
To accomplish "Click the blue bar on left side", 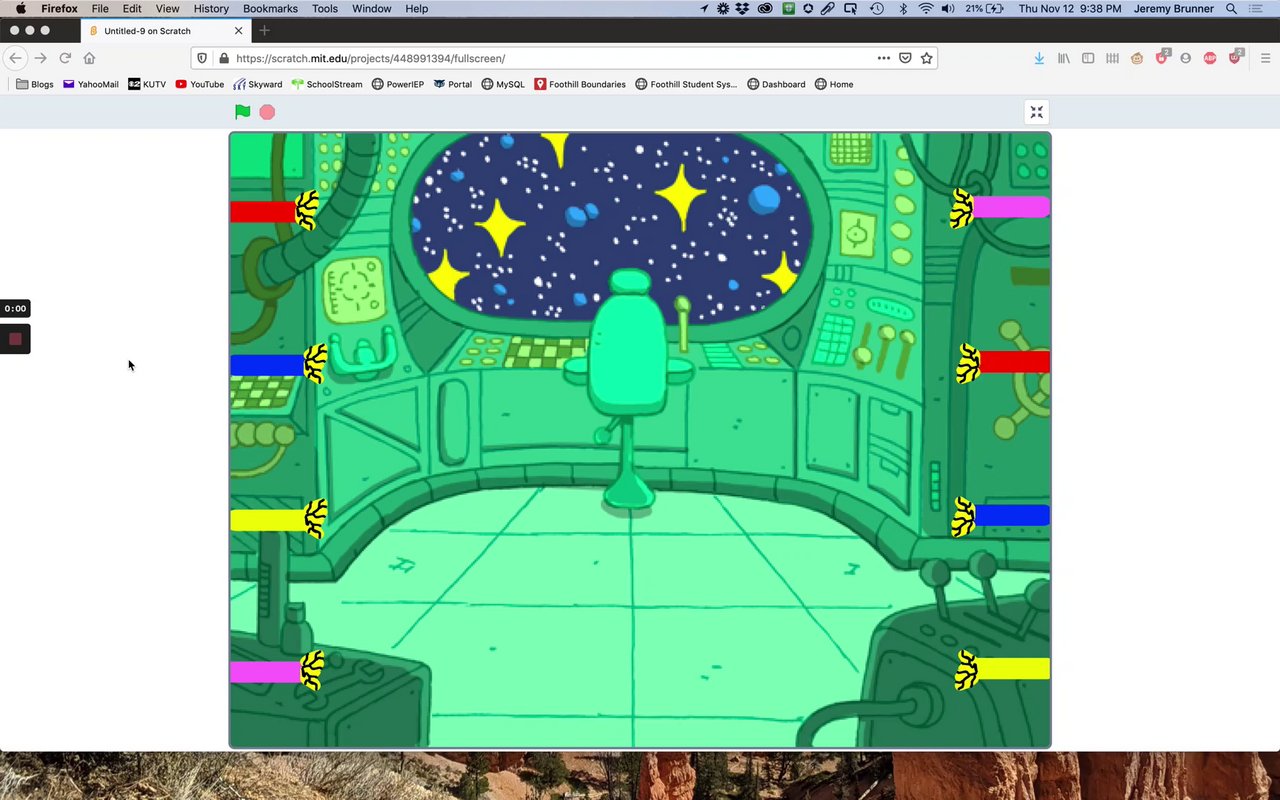I will 267,365.
